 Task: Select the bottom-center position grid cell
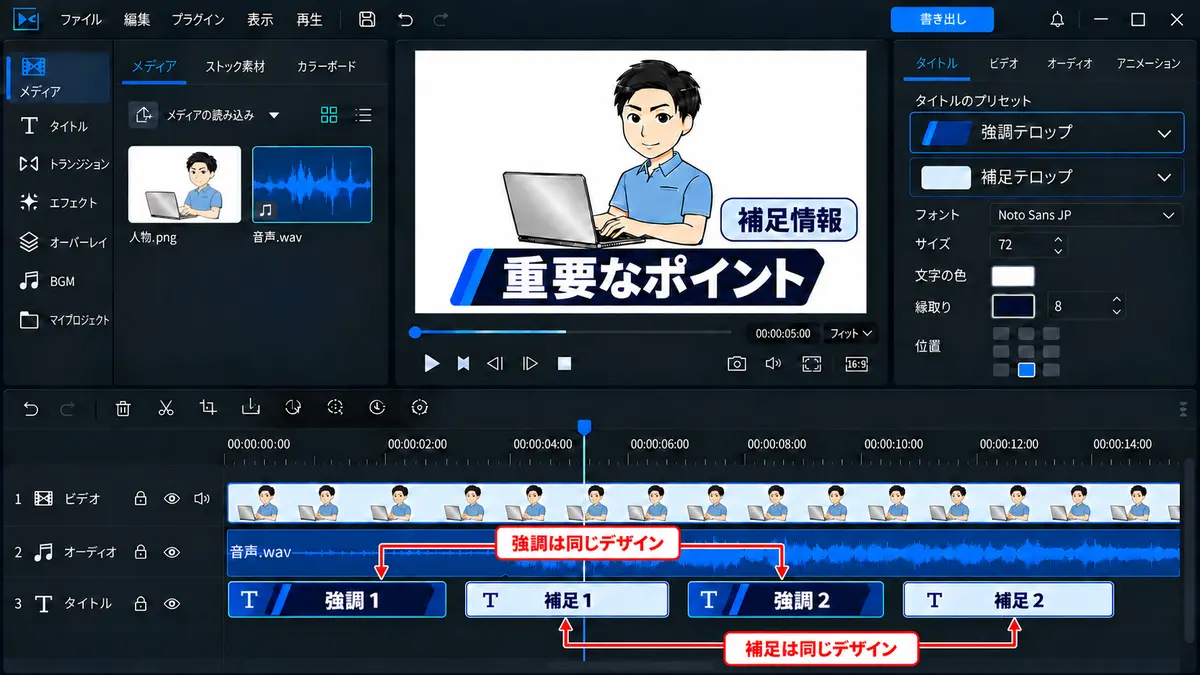1026,370
